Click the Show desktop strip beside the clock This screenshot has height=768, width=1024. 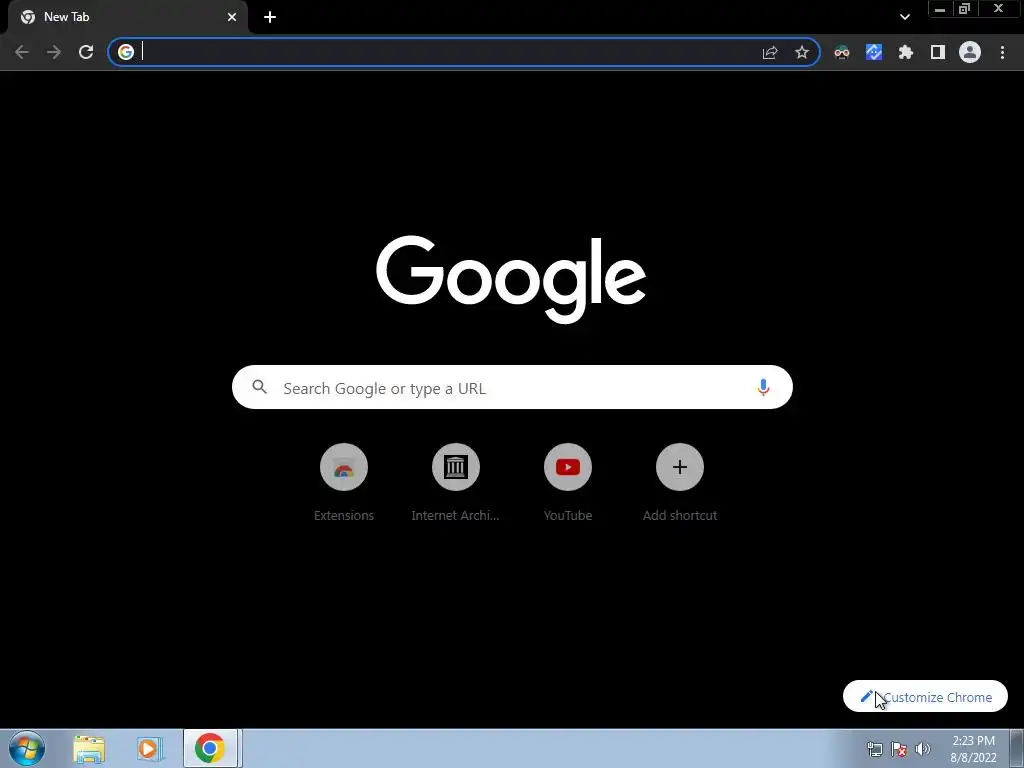1017,748
